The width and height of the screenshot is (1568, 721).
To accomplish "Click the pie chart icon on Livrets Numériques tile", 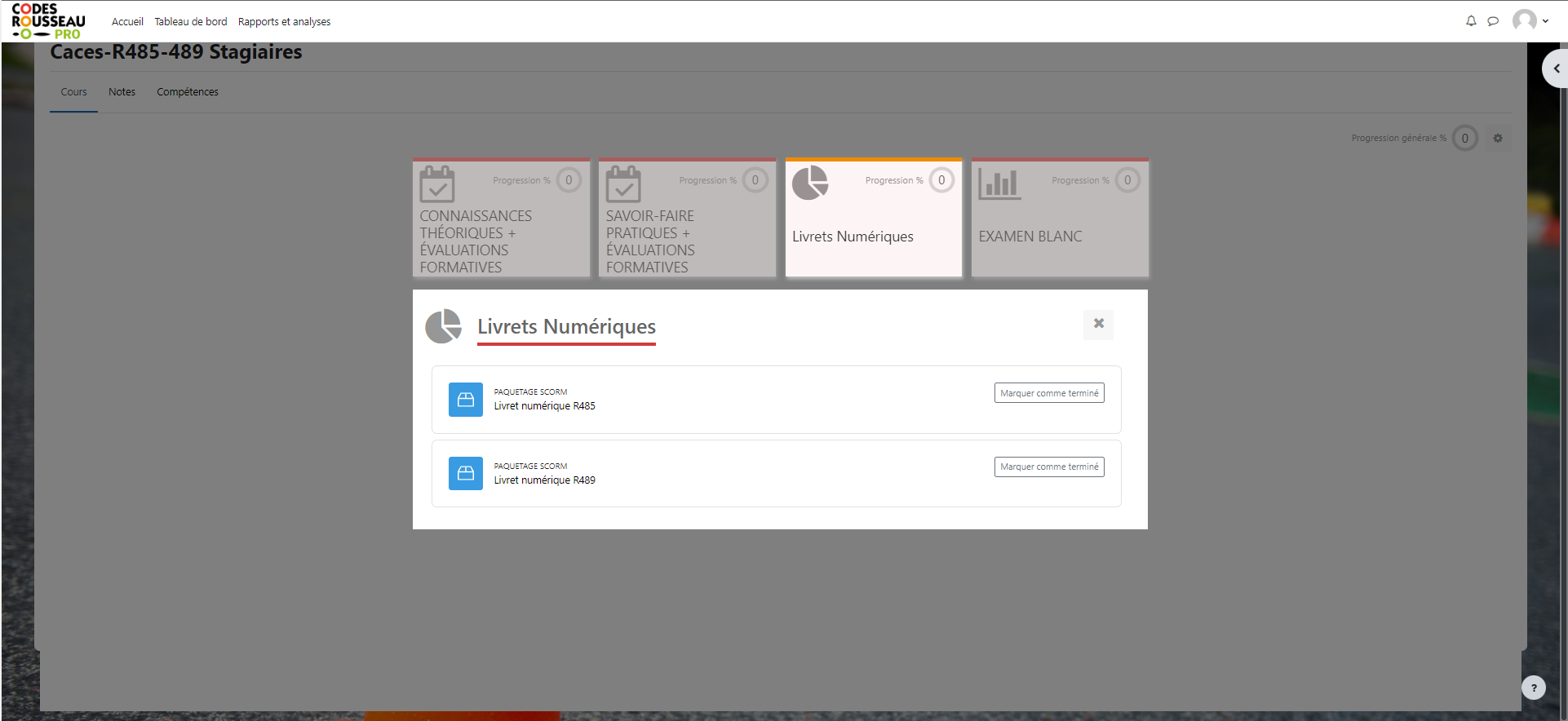I will [810, 183].
